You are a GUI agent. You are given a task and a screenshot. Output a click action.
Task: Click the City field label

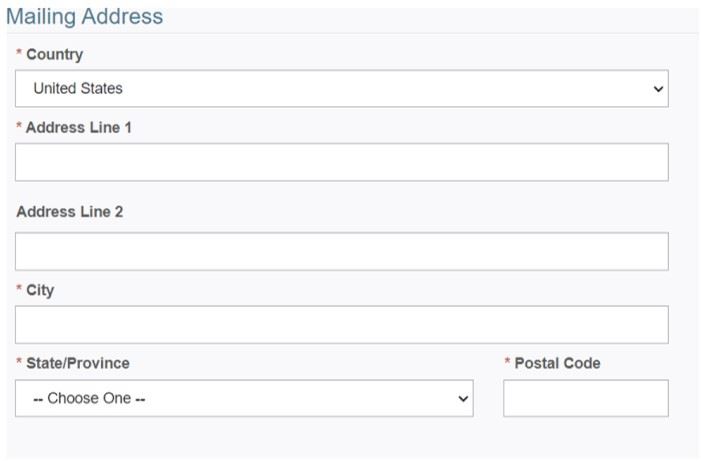40,290
